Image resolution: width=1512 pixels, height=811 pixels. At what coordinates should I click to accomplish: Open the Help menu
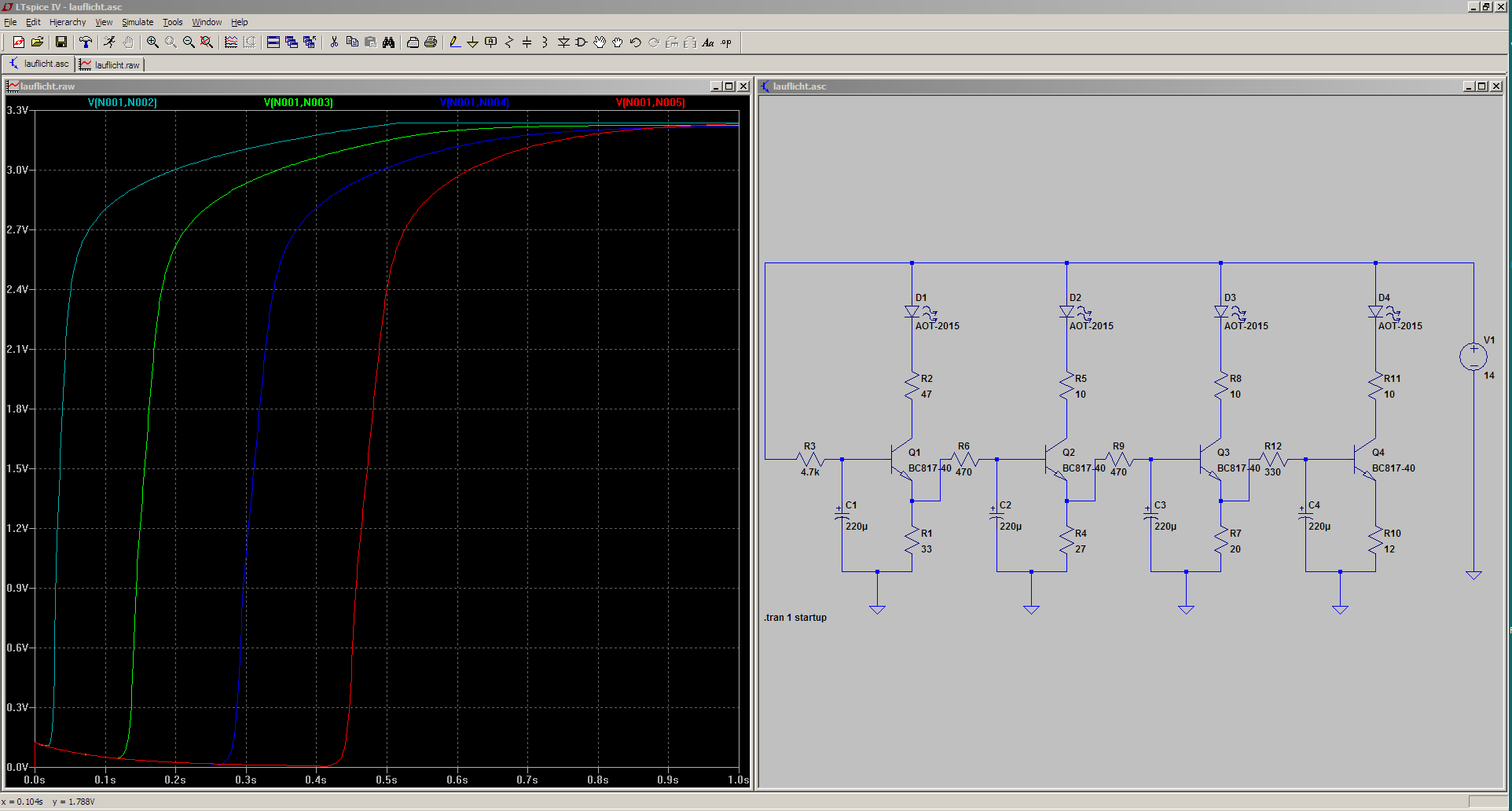(240, 22)
